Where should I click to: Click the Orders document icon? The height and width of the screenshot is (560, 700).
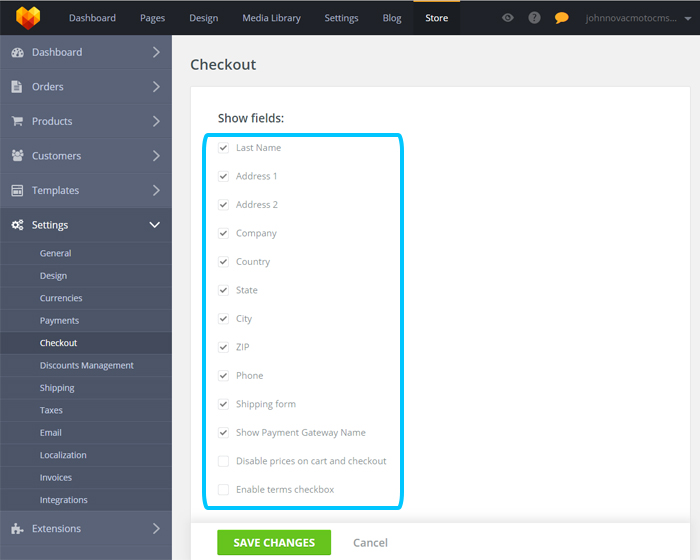17,87
